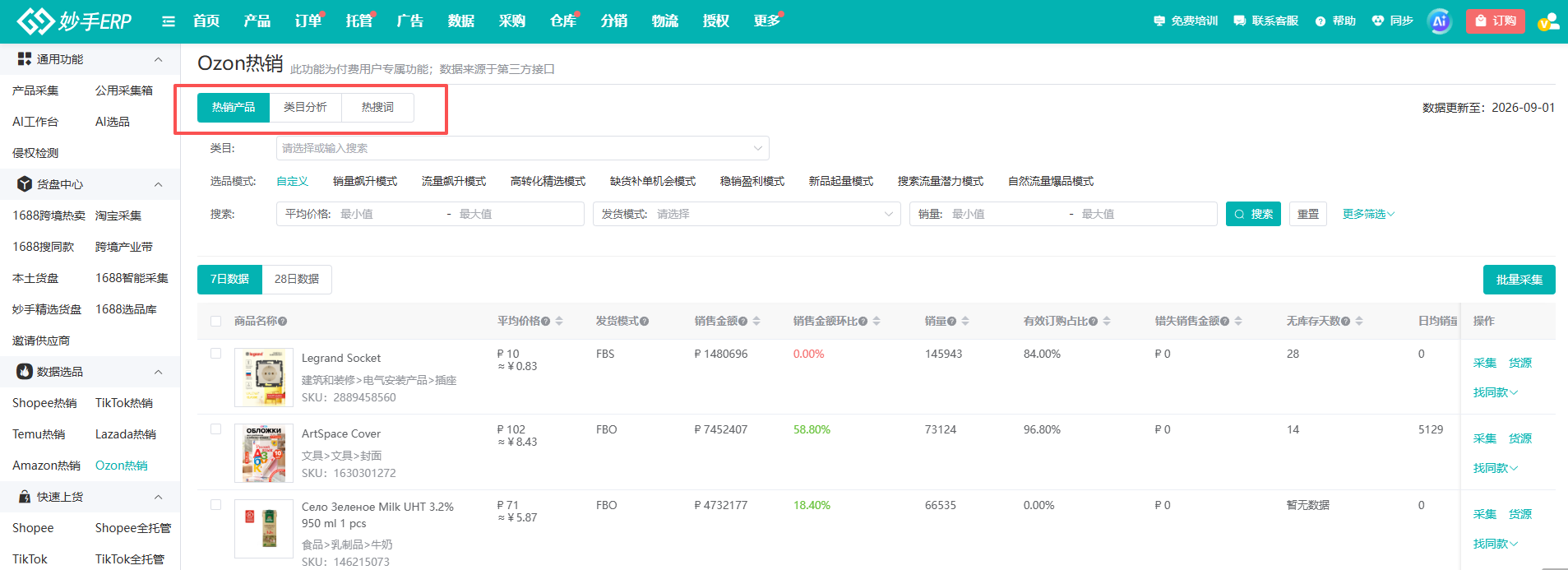Select 销量飙升模式 selection mode
This screenshot has height=570, width=1568.
pos(365,181)
